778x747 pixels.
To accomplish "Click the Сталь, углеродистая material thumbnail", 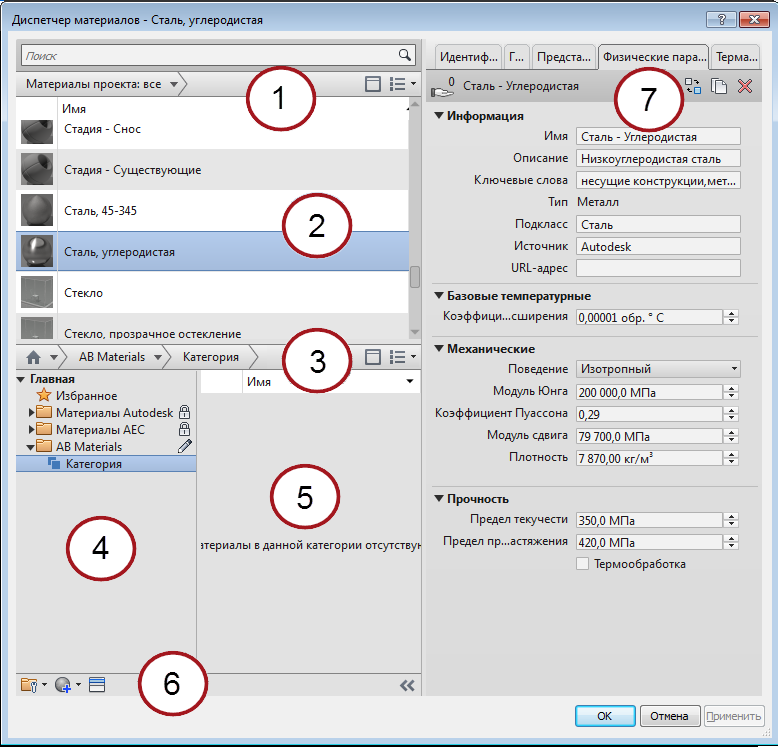I will [x=37, y=251].
